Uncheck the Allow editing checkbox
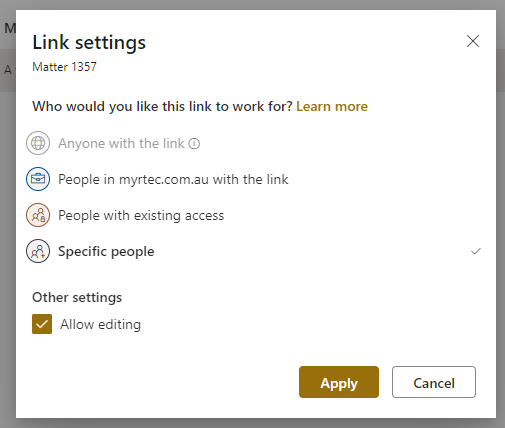Viewport: 505px width, 428px height. pyautogui.click(x=42, y=324)
